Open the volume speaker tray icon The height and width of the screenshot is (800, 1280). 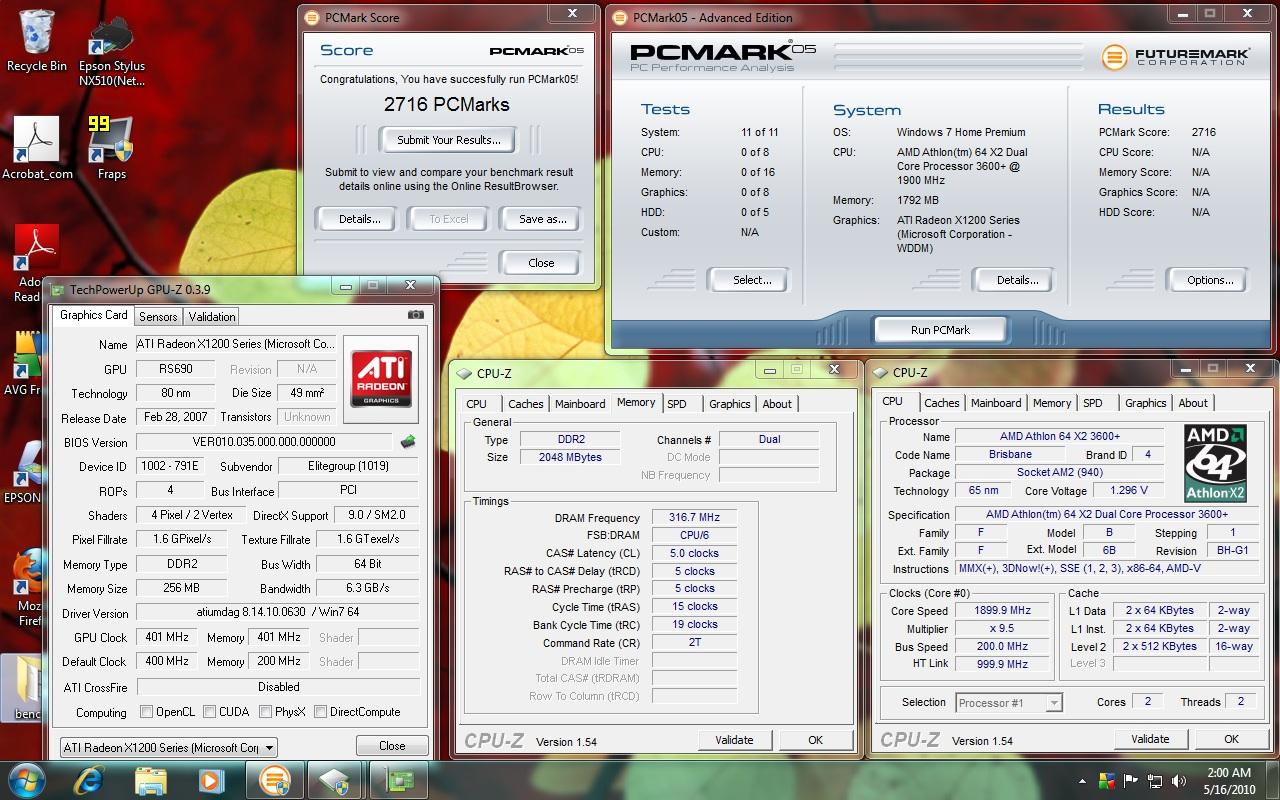pos(1179,781)
